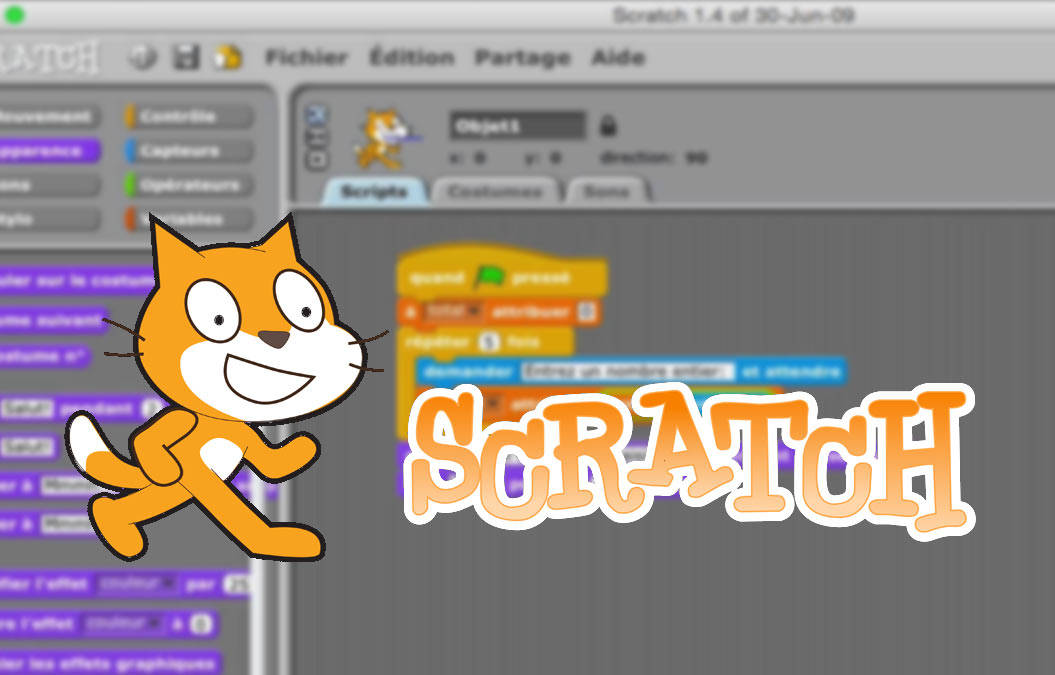Click 'Salut!' field in the 'pendant' say block
This screenshot has height=675, width=1055.
coord(27,408)
